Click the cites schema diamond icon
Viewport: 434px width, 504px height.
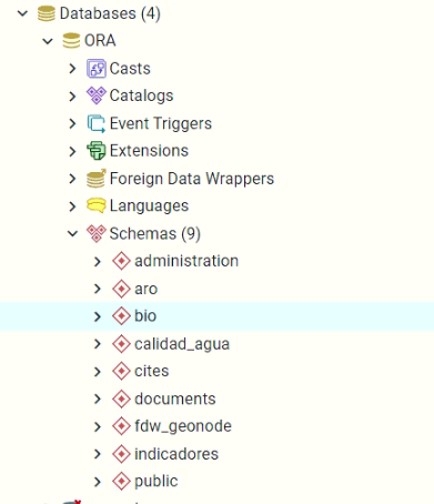coord(121,371)
